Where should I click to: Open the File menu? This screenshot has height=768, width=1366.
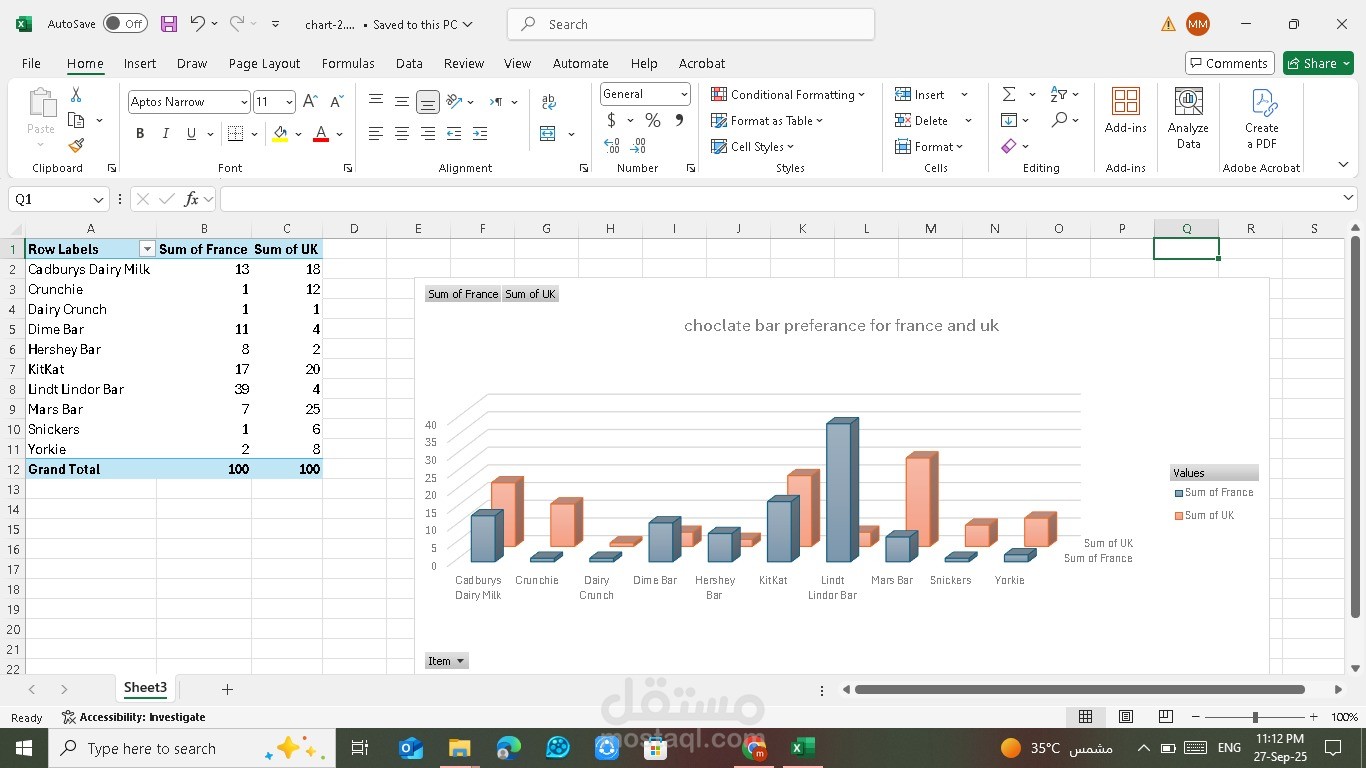click(x=31, y=63)
